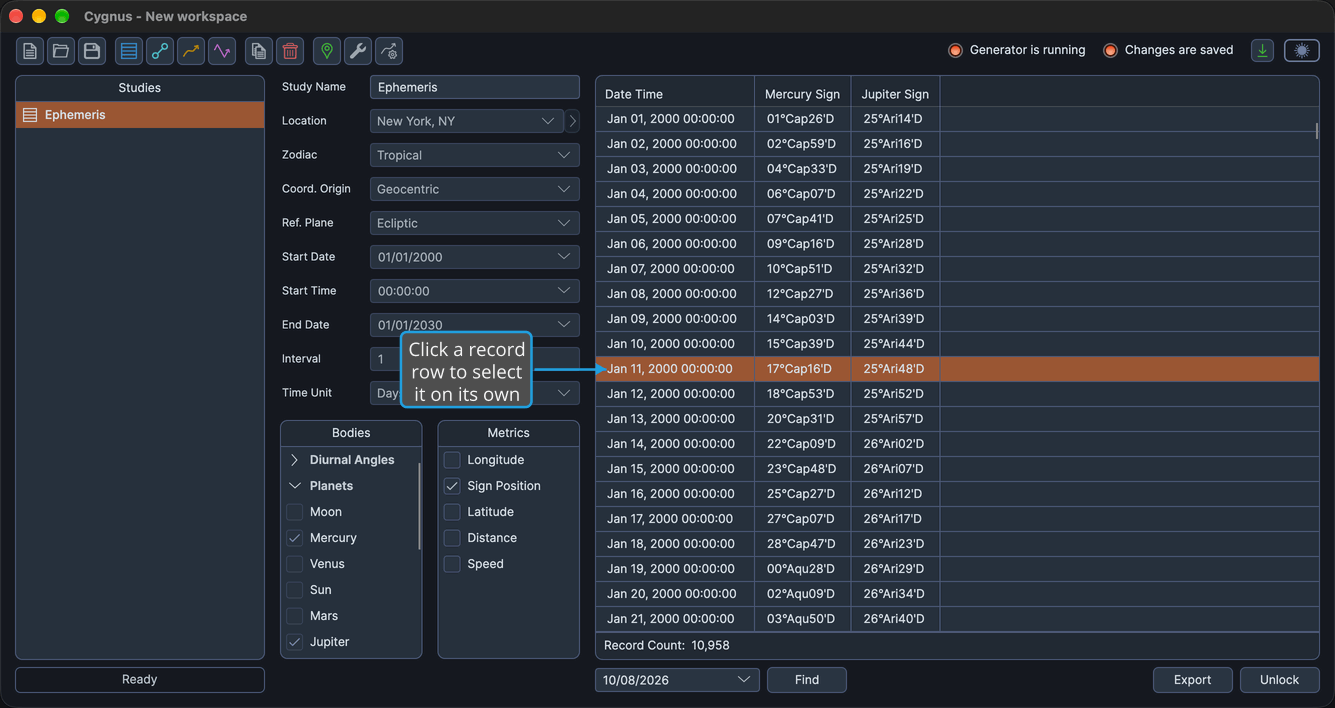
Task: Open the 10/08/2026 find-date dropdown
Action: pyautogui.click(x=677, y=680)
